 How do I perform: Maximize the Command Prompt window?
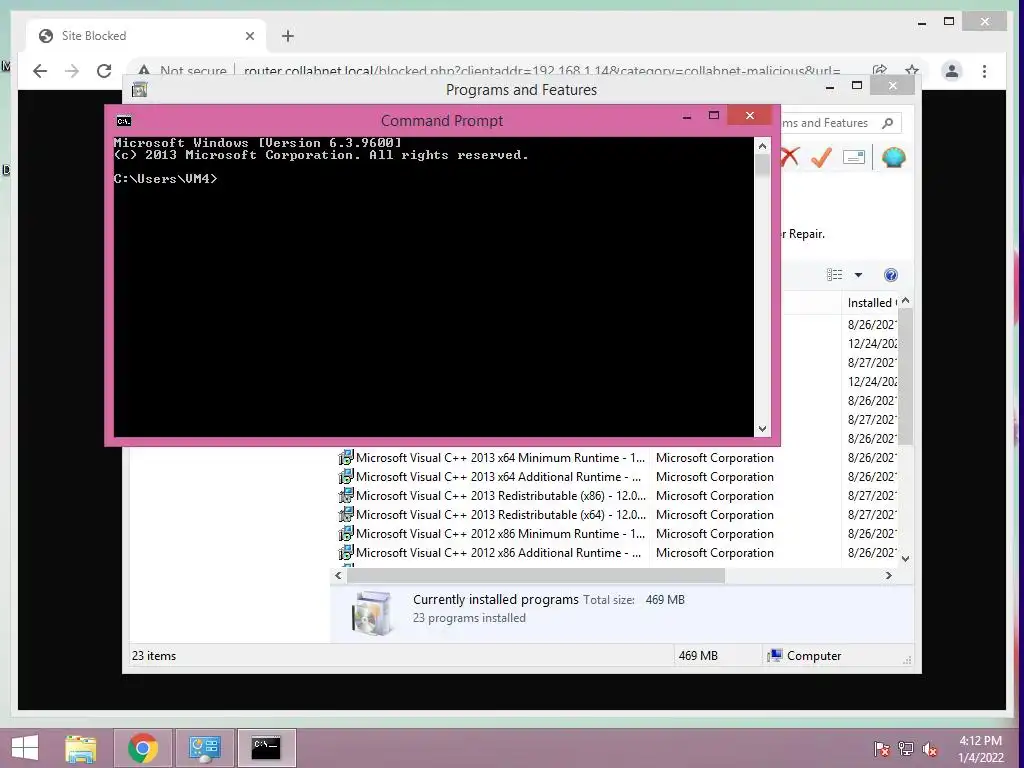pos(714,116)
